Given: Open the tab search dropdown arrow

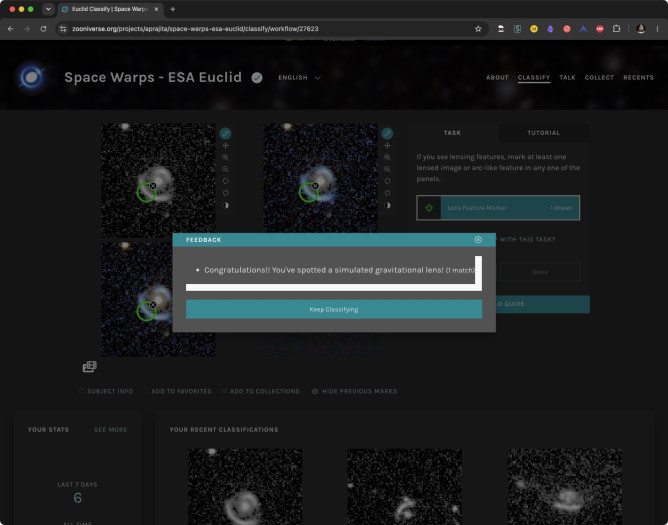Looking at the screenshot, I should [x=48, y=9].
